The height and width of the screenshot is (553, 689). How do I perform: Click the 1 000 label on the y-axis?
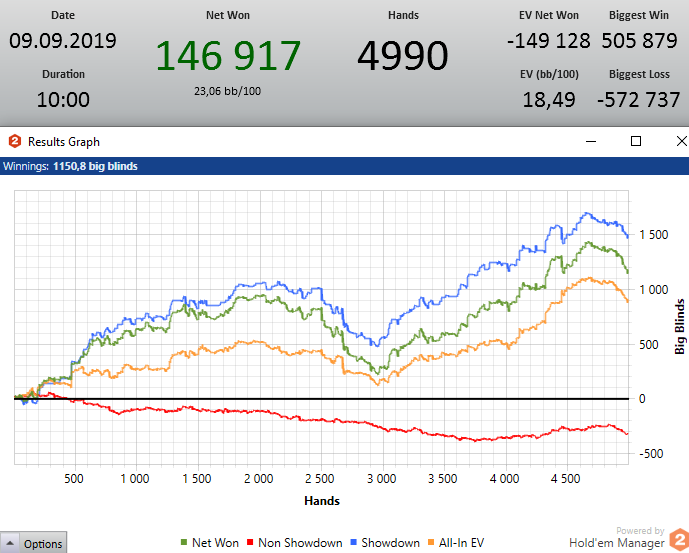(x=653, y=290)
